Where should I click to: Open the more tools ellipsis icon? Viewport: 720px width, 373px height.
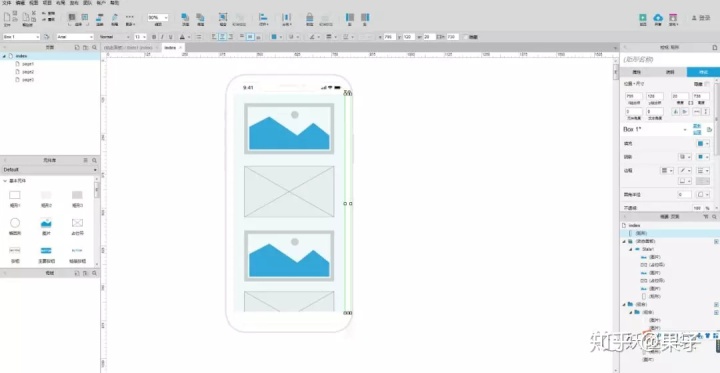point(130,16)
